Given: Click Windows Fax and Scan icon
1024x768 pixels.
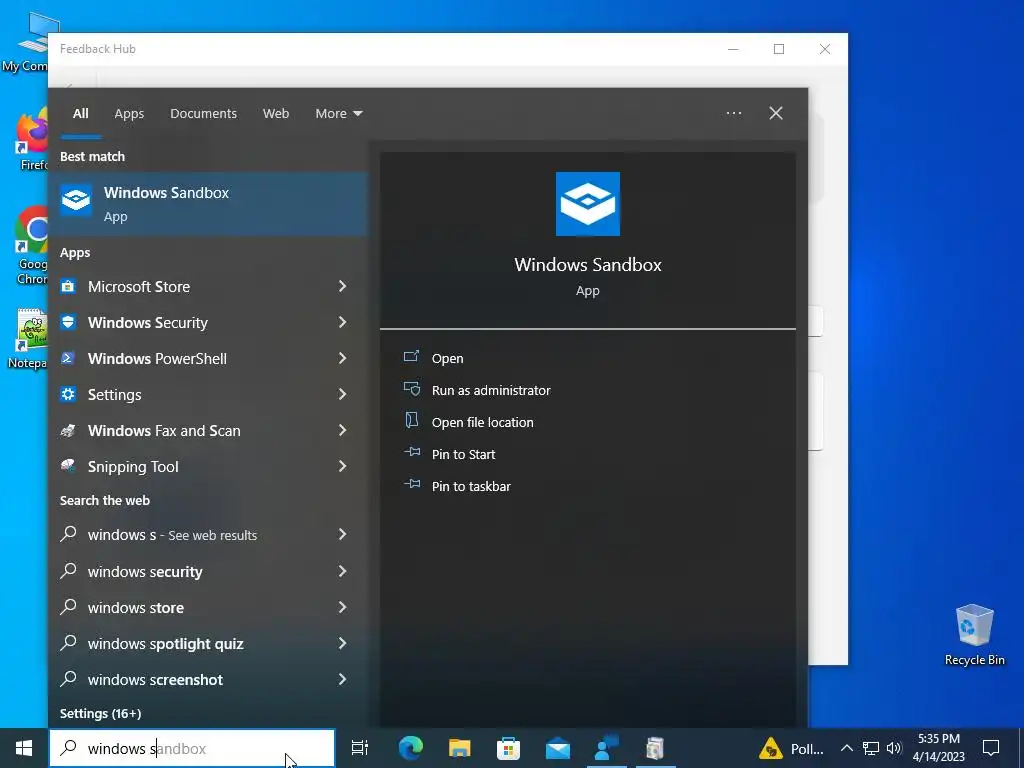Looking at the screenshot, I should click(x=68, y=430).
